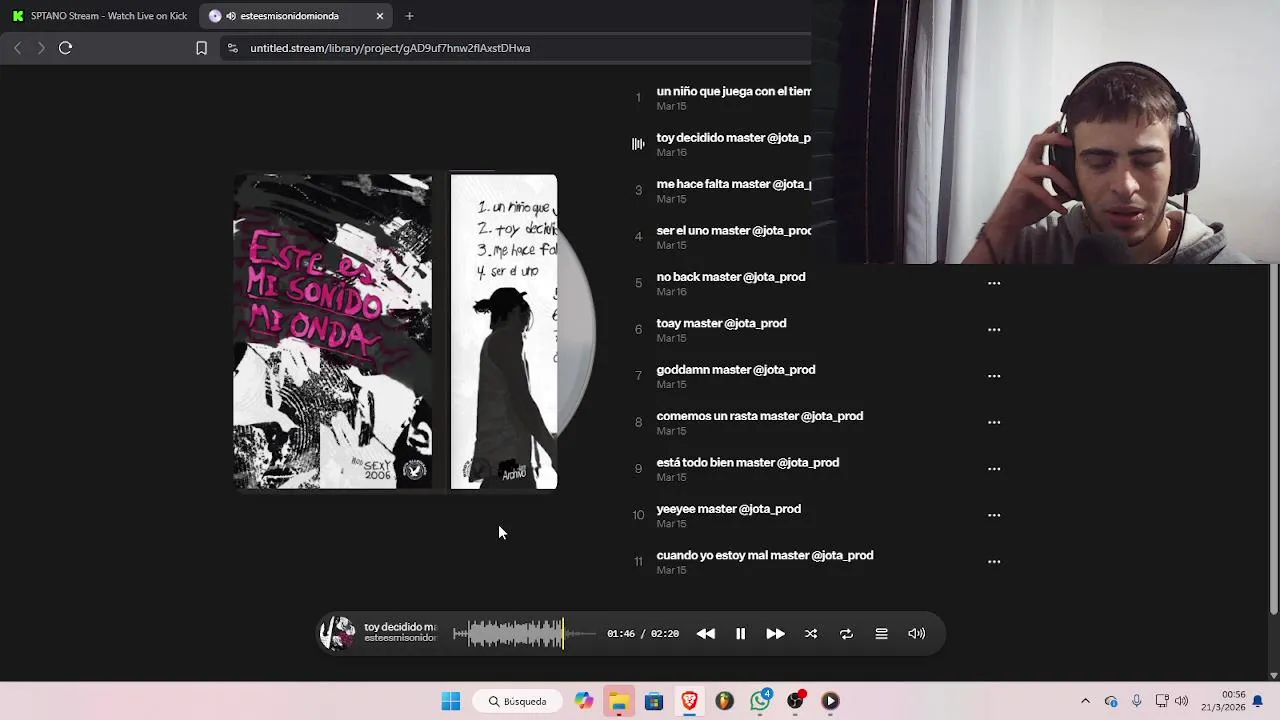Play track está todo bien master
Screen dimensions: 1280x720
pyautogui.click(x=747, y=462)
